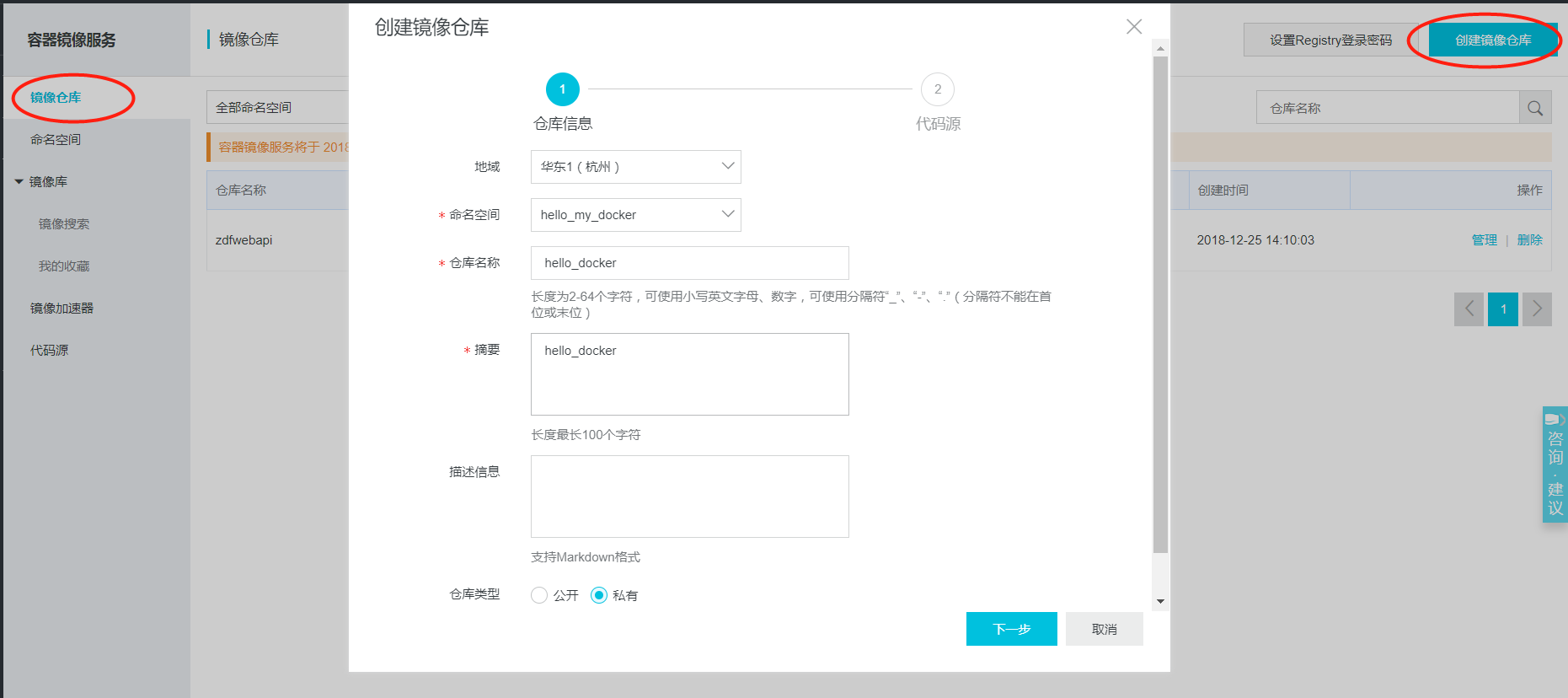
Task: Go to next page arrow in pagination
Action: point(1537,309)
